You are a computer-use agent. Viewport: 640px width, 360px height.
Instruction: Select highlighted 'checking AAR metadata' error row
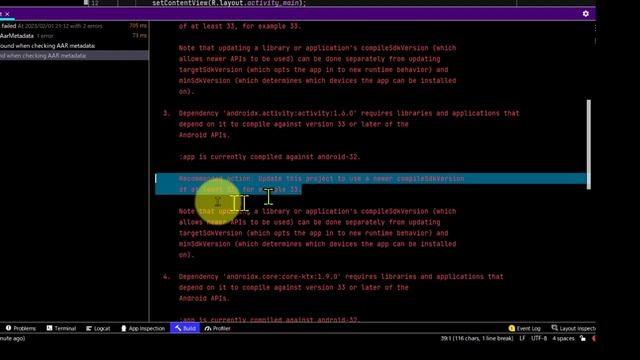74,56
